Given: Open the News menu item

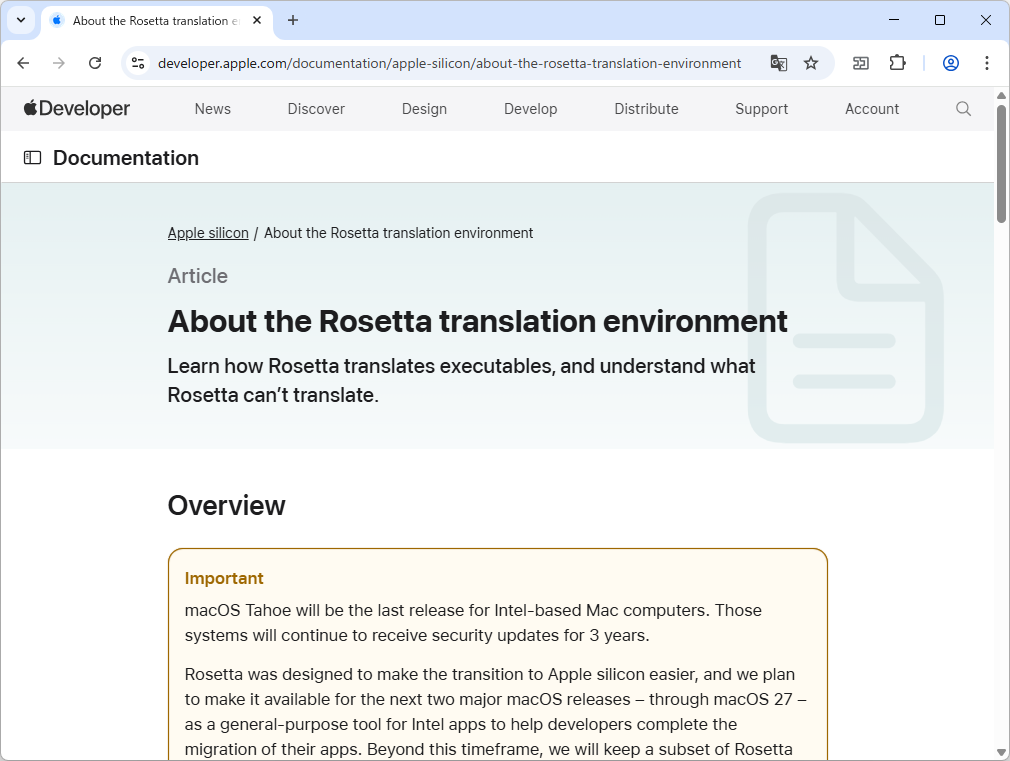Looking at the screenshot, I should tap(213, 109).
